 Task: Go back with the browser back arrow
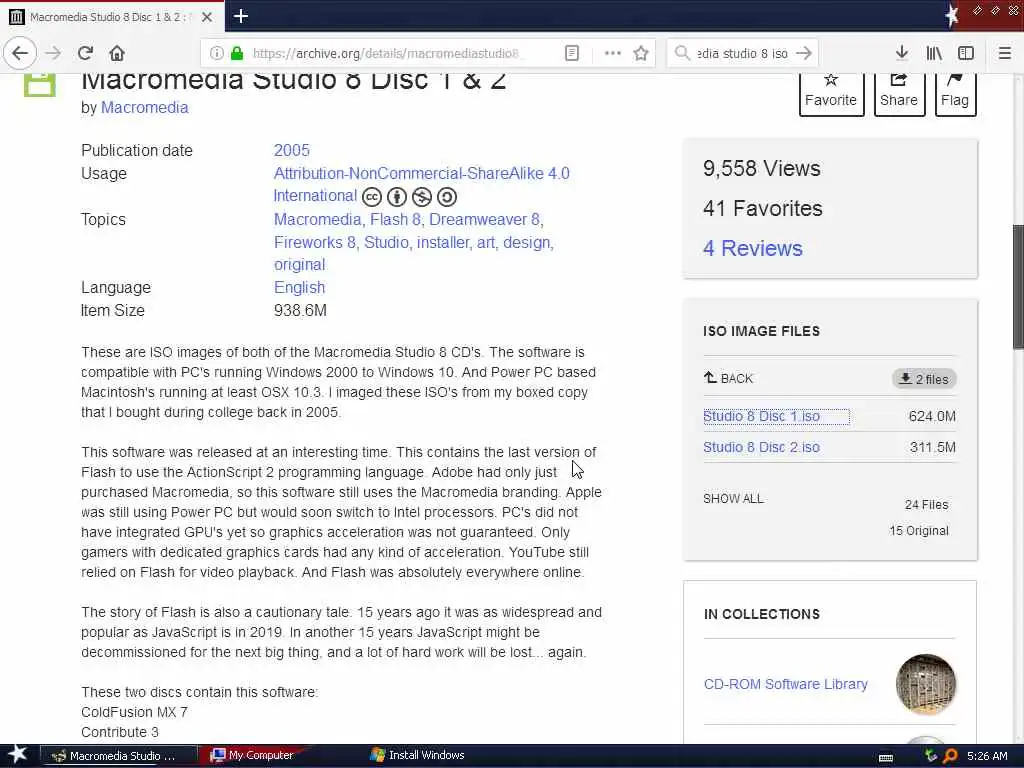pos(20,53)
